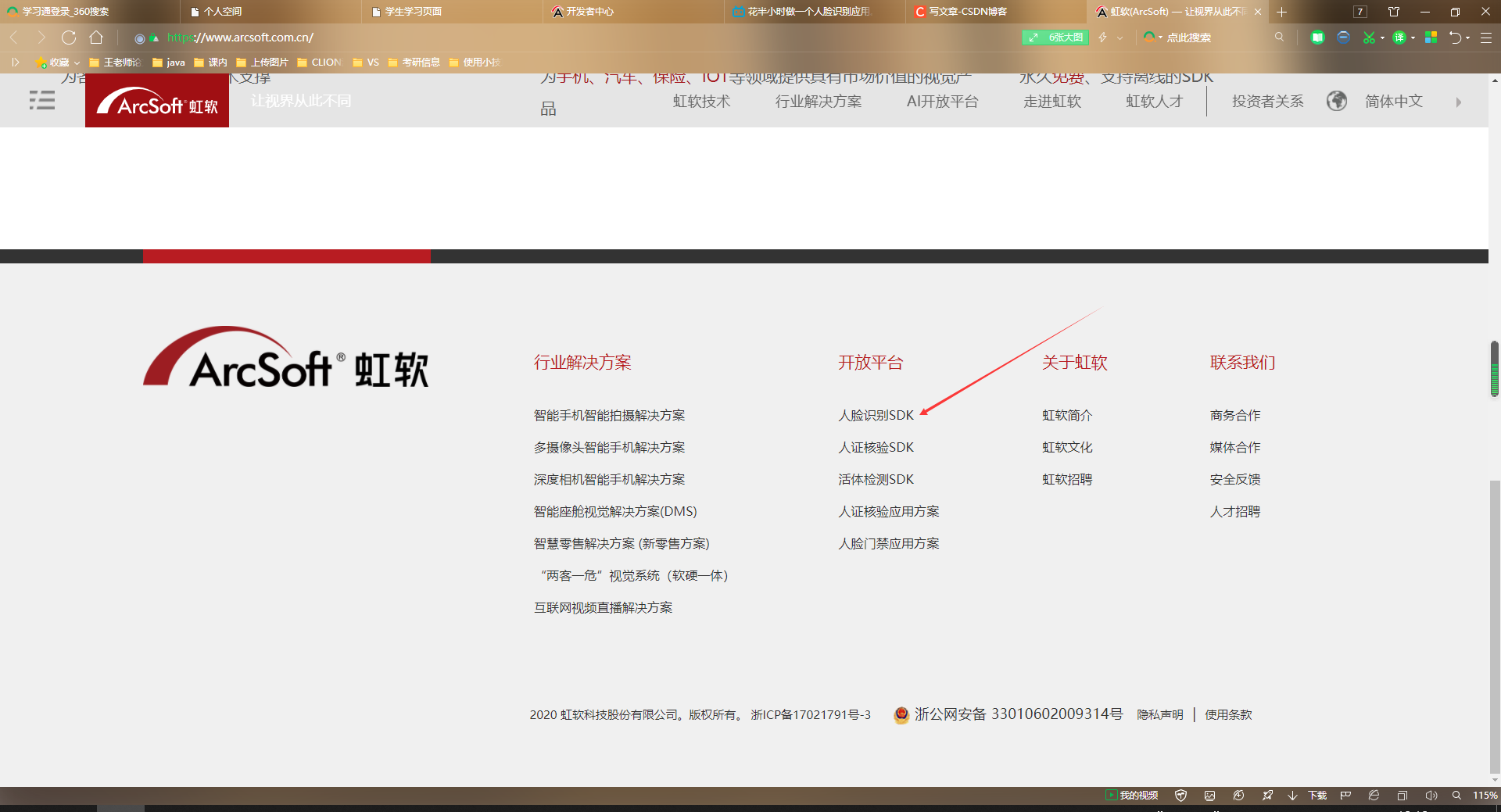Open a new tab with plus button

1281,12
